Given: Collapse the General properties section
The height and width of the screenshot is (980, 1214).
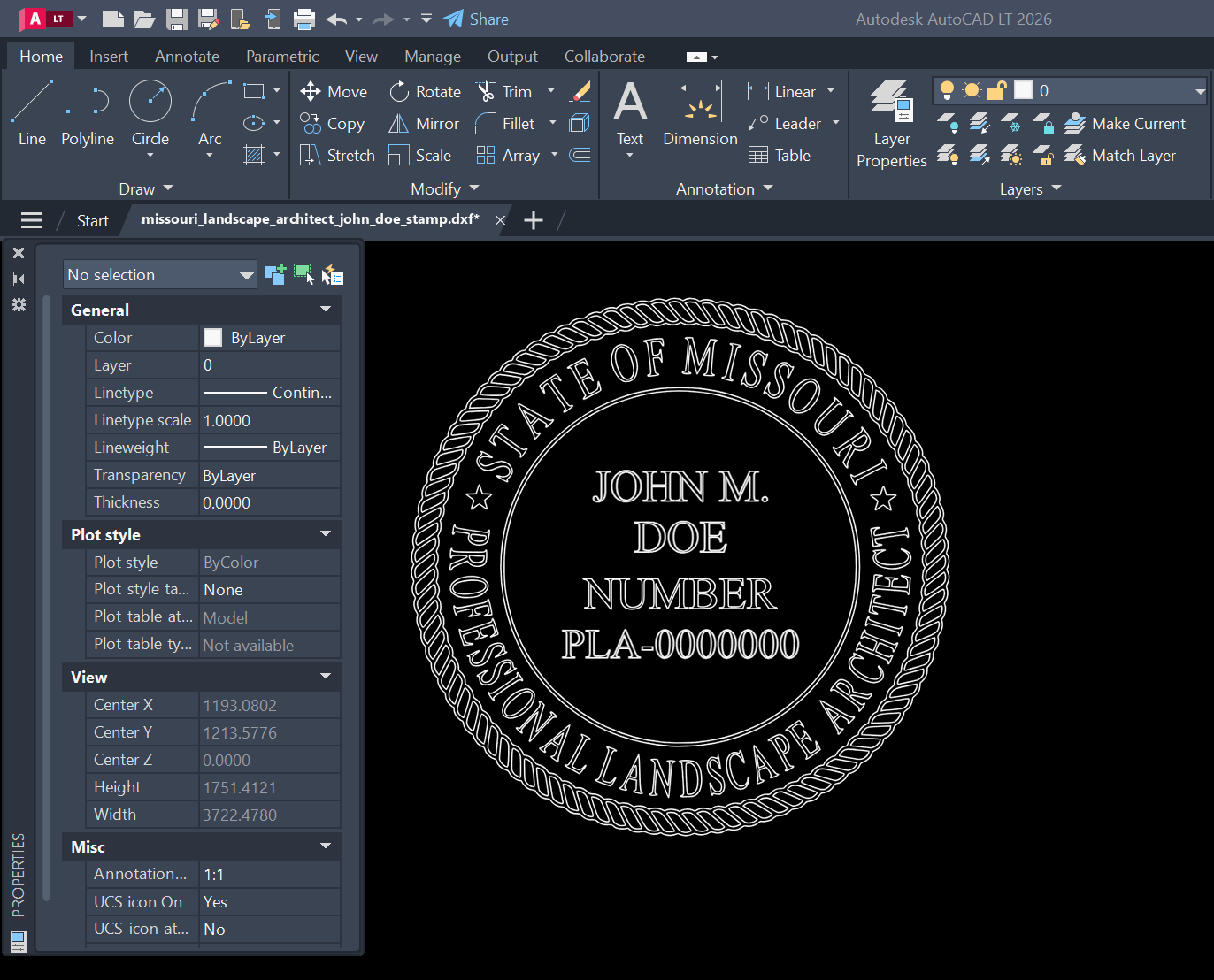Looking at the screenshot, I should click(x=326, y=310).
